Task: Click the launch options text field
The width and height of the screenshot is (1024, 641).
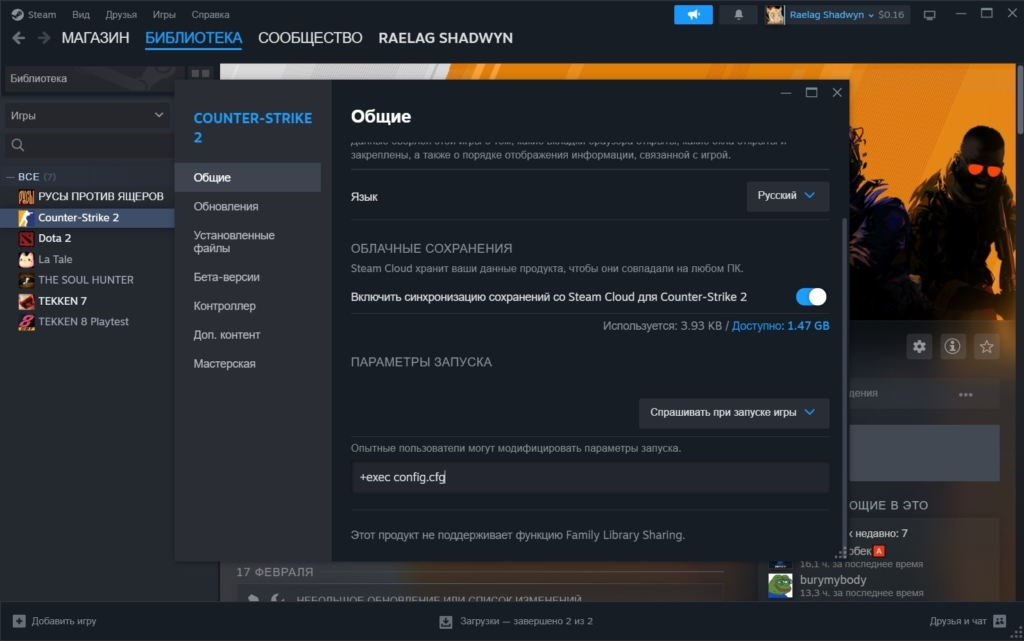Action: [590, 477]
